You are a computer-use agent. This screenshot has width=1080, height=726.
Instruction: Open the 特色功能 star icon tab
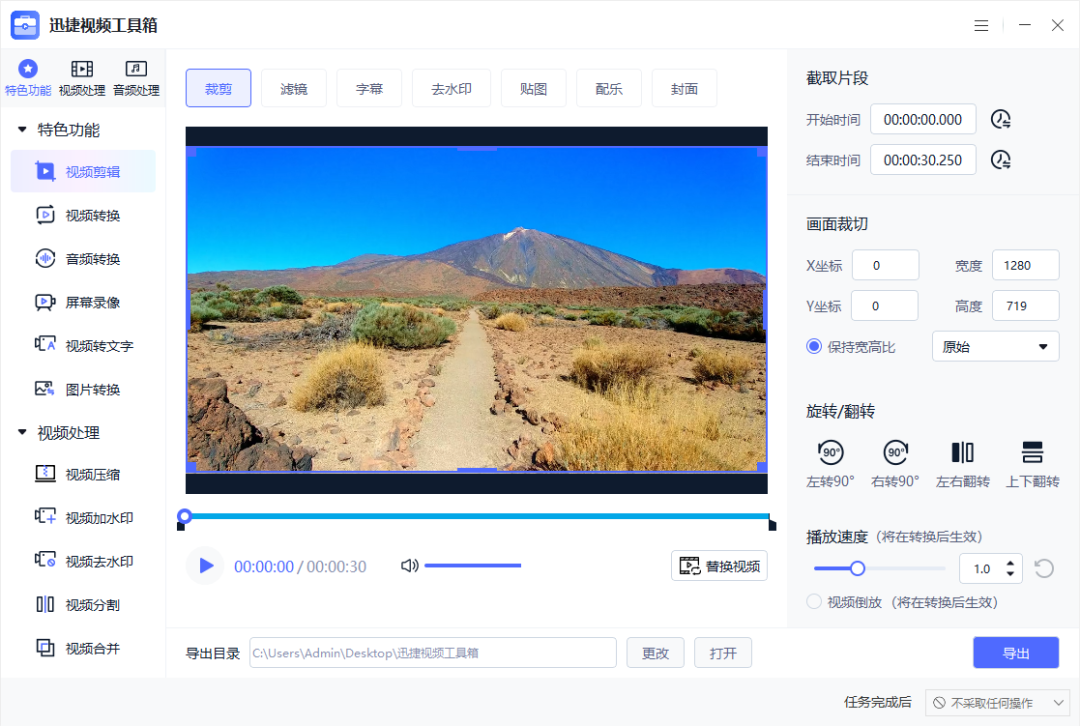click(x=28, y=77)
